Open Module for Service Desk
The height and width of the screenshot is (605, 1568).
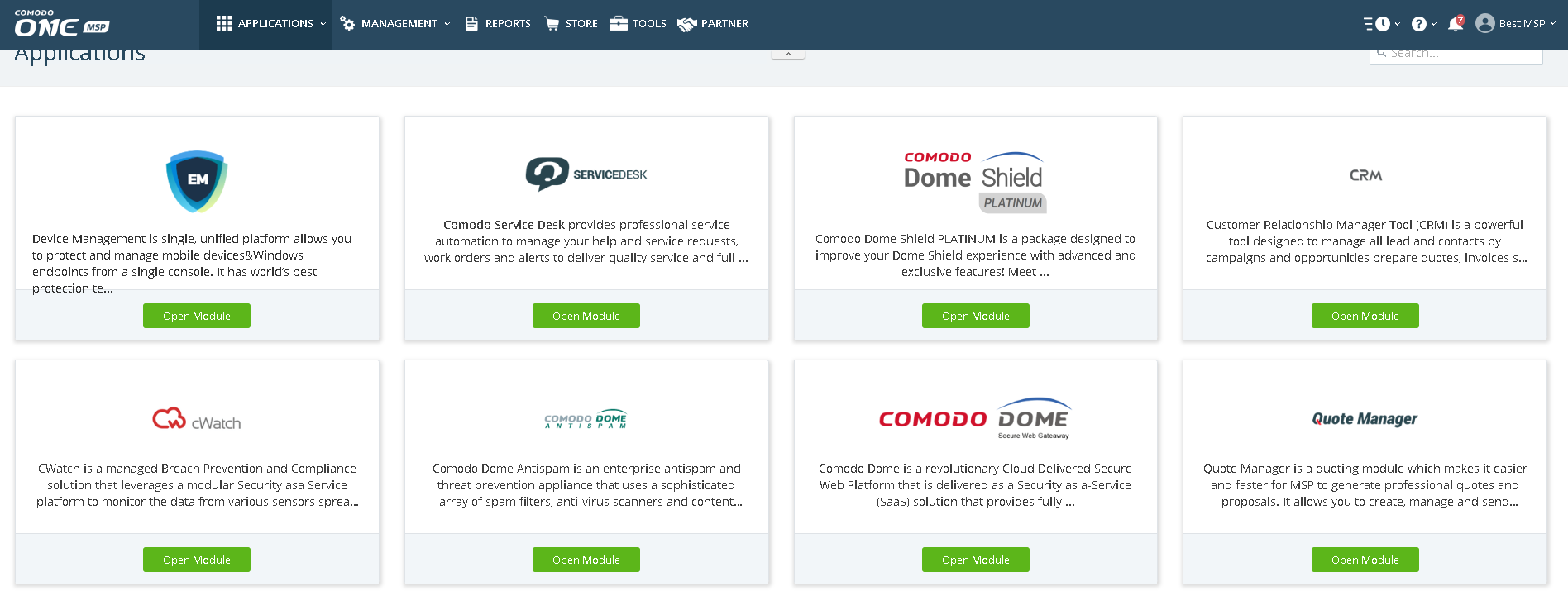(x=586, y=316)
